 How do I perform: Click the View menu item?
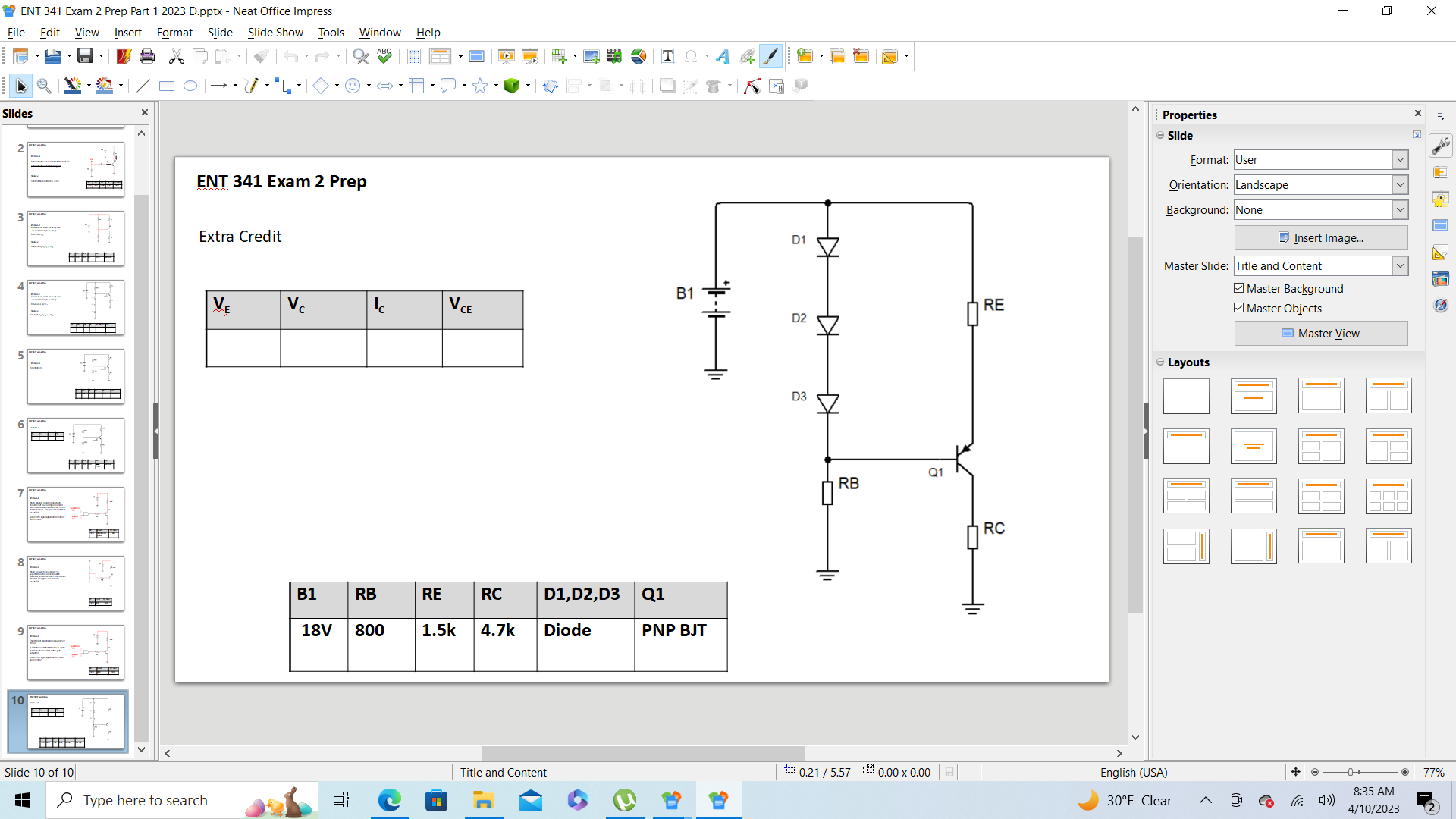tap(87, 31)
